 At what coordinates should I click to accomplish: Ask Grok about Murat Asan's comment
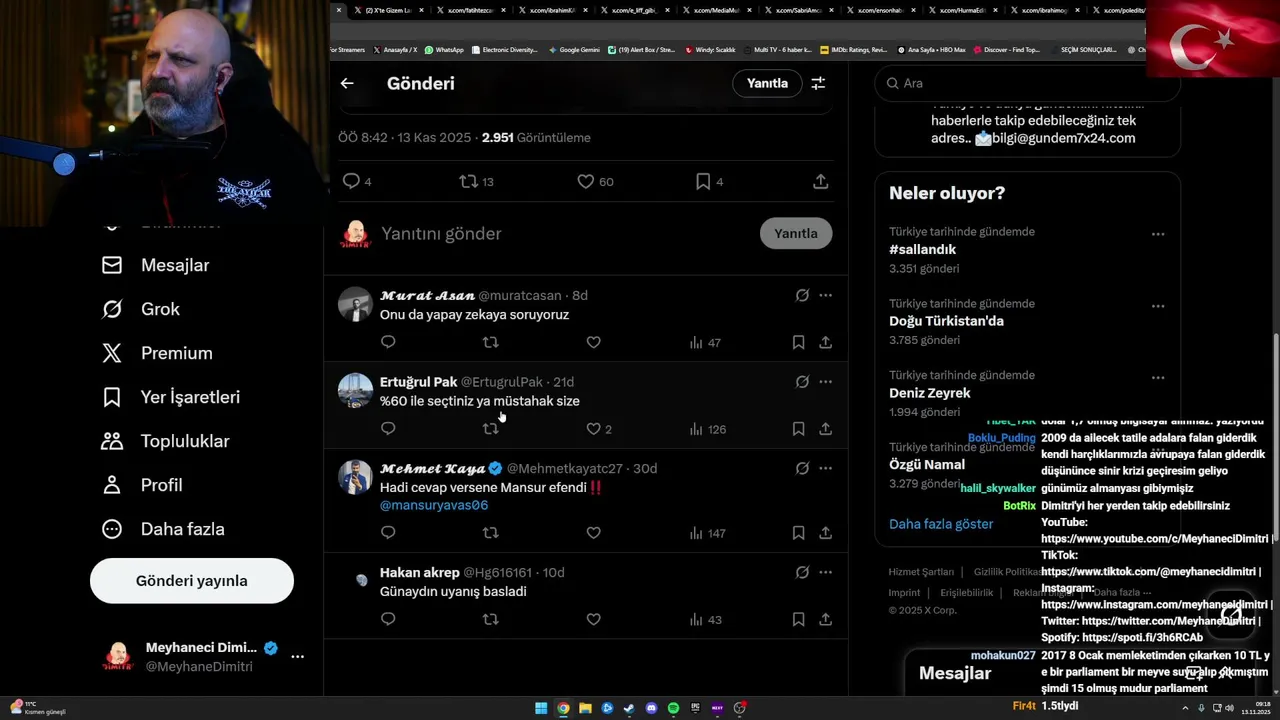click(x=802, y=295)
